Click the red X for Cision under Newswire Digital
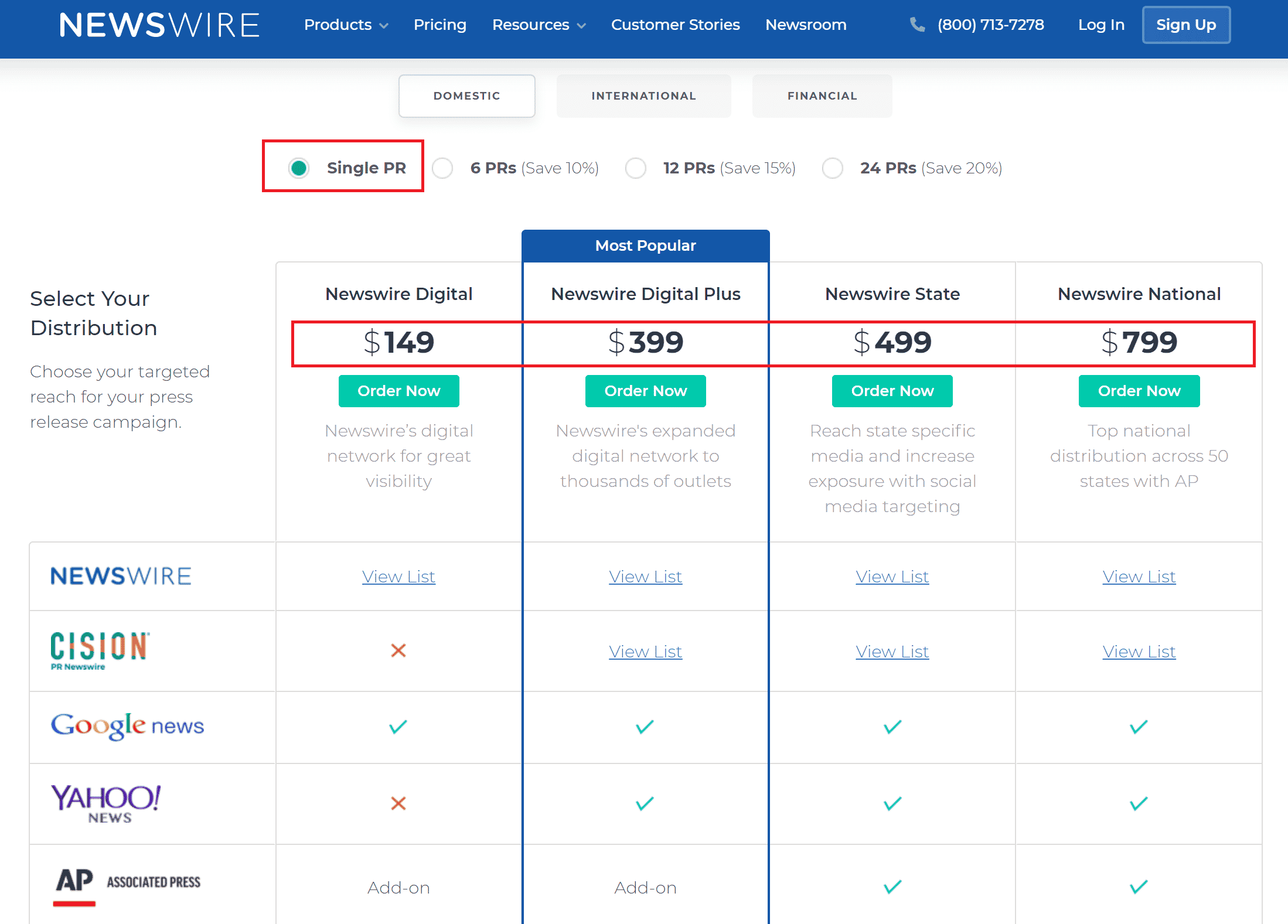 click(398, 650)
